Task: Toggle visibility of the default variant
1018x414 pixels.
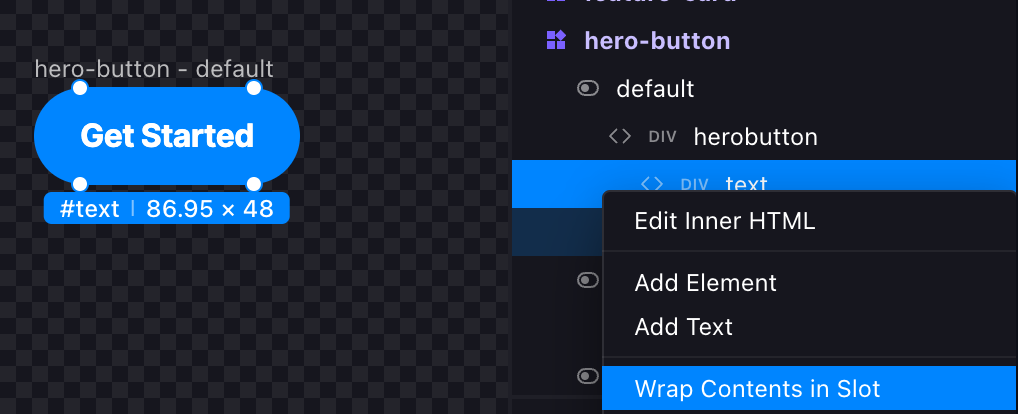Action: coord(588,89)
